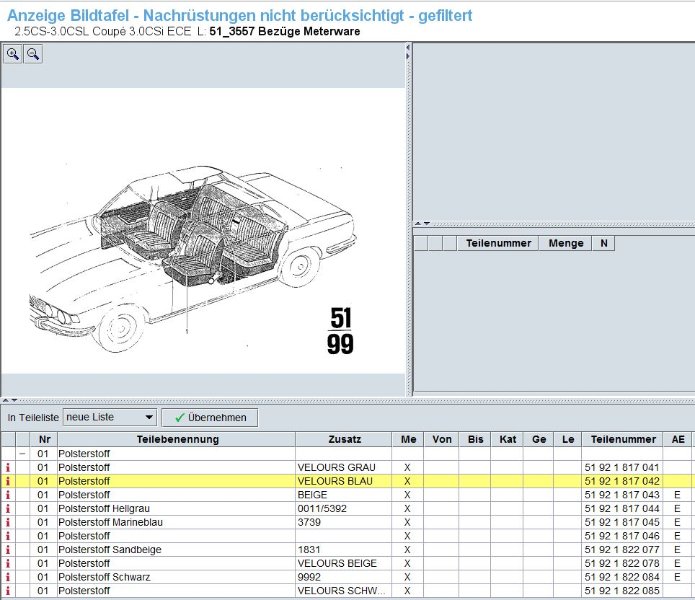Click info icon for Polsterstoff Marineblau row
Screen dimensions: 695x600
(x=8, y=522)
